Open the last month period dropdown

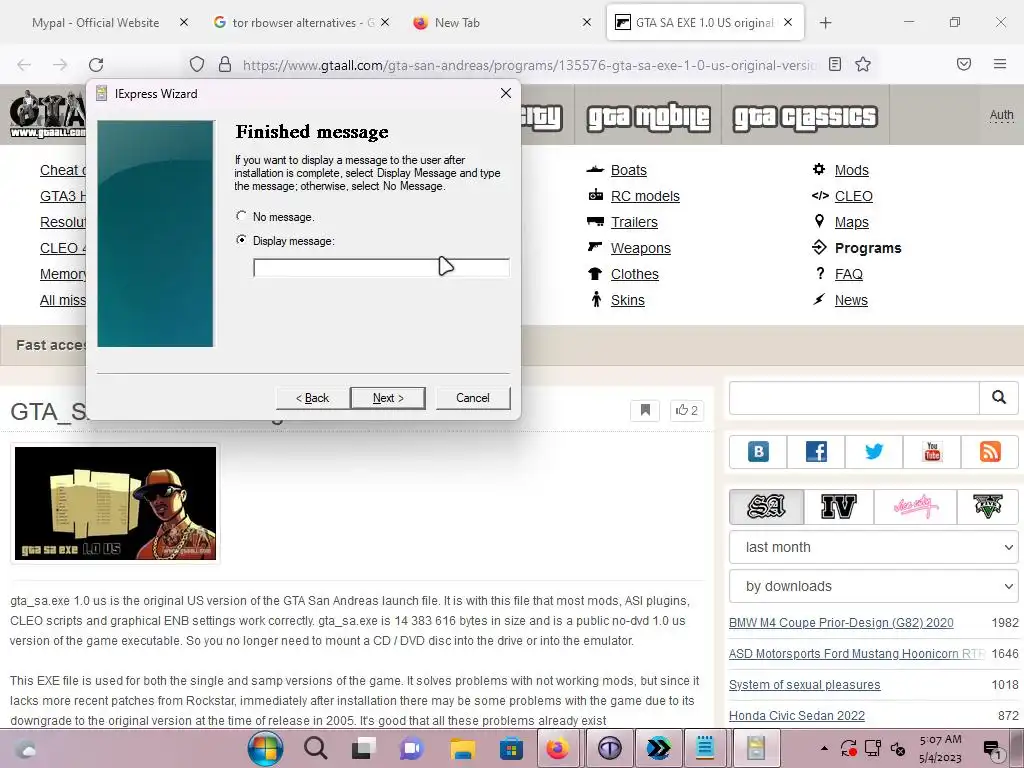873,547
